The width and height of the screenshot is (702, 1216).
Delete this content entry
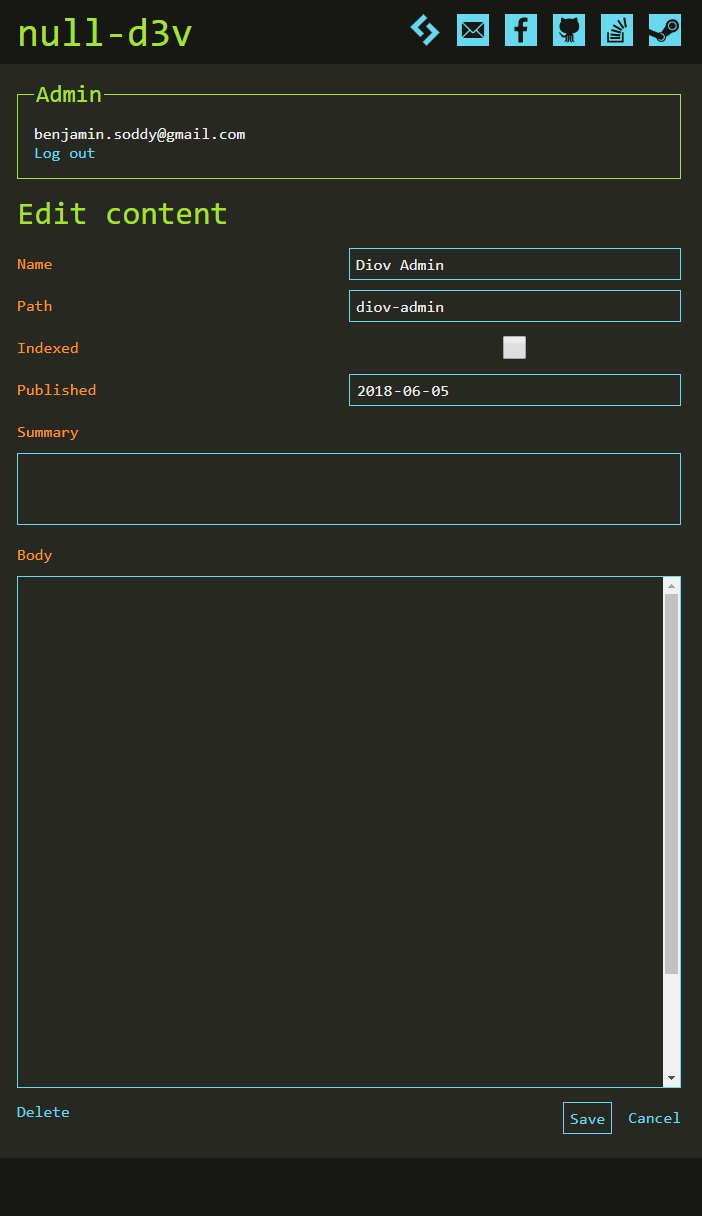point(43,1112)
